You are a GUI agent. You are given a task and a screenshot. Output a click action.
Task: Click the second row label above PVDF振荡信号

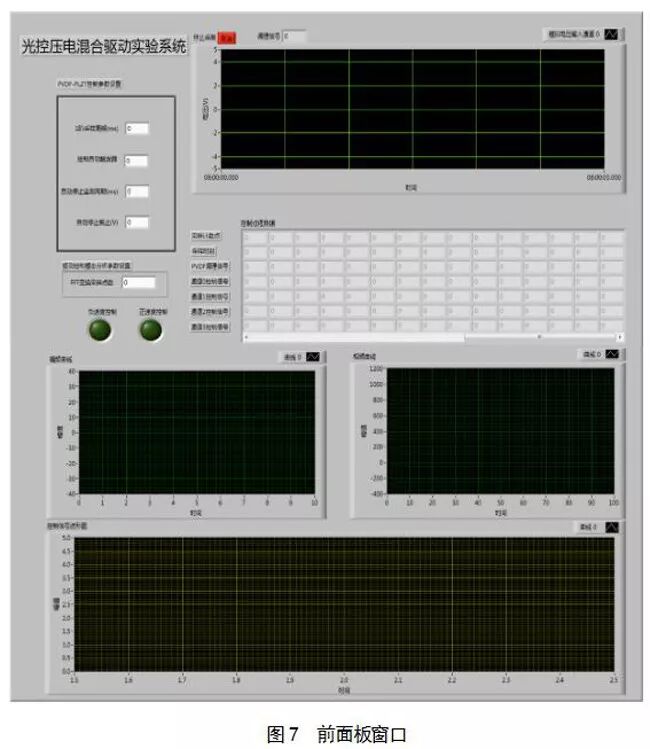click(x=203, y=251)
